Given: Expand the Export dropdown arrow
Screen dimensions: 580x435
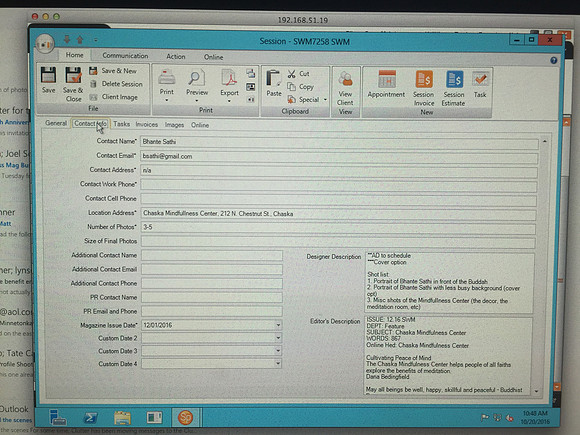Looking at the screenshot, I should pos(229,101).
